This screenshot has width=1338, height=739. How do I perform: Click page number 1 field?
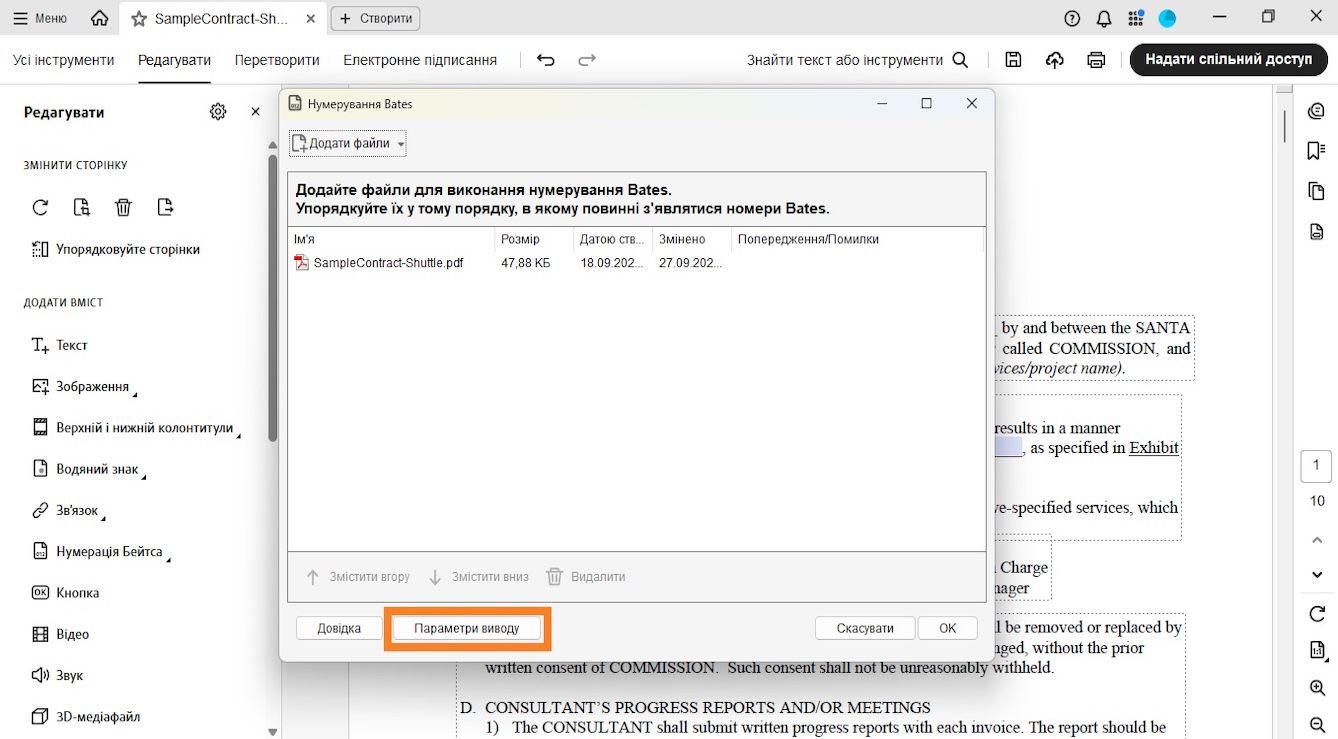tap(1316, 466)
